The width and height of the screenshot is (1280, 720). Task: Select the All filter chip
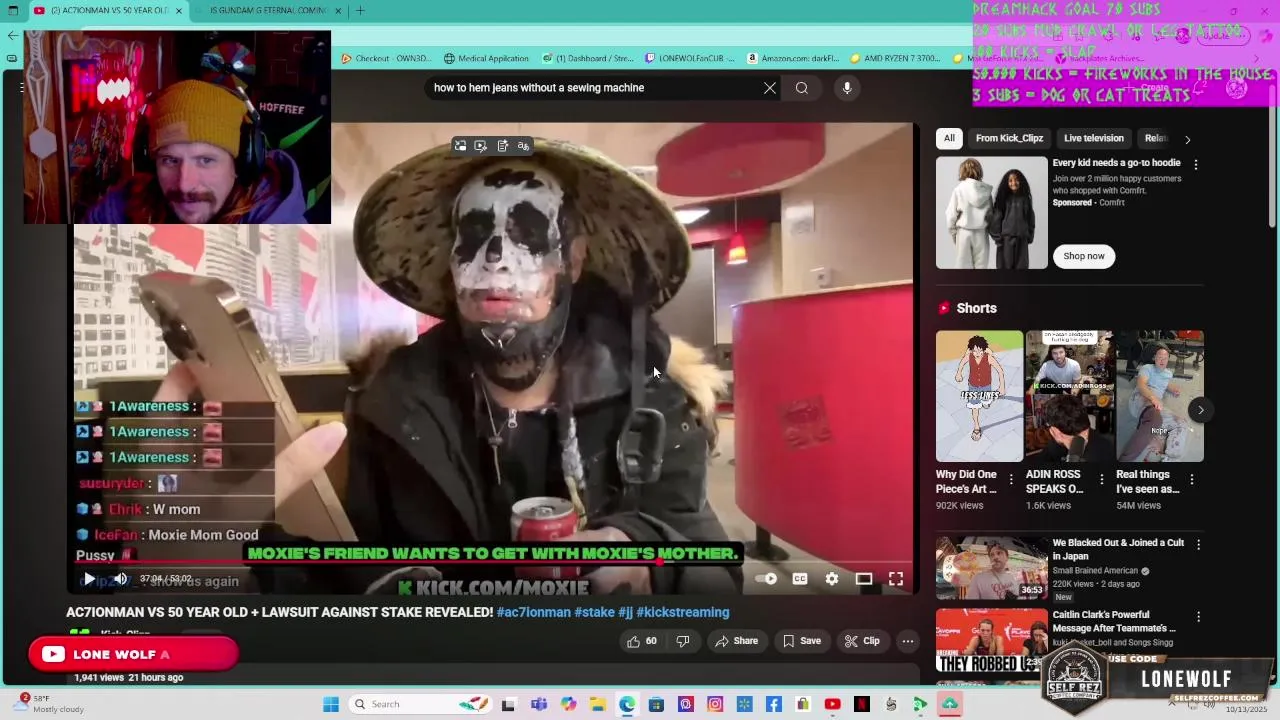[x=949, y=138]
